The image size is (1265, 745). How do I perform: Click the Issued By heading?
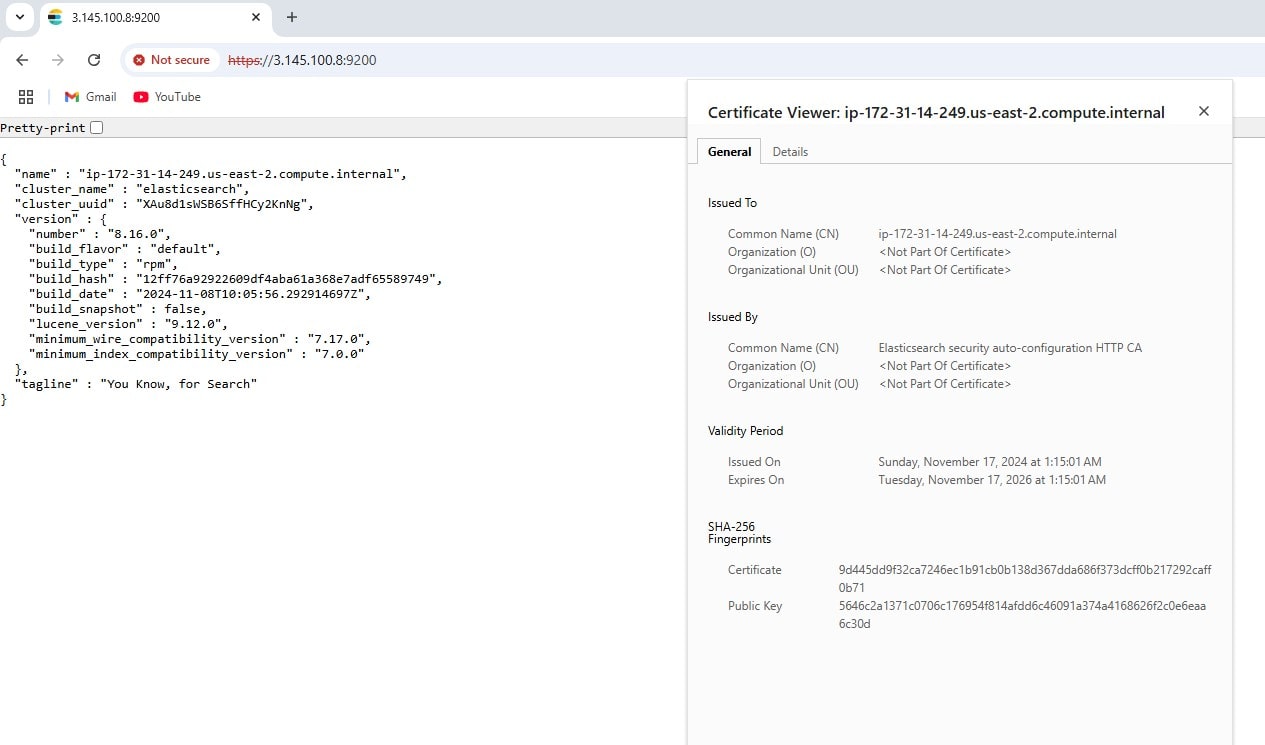[x=733, y=317]
